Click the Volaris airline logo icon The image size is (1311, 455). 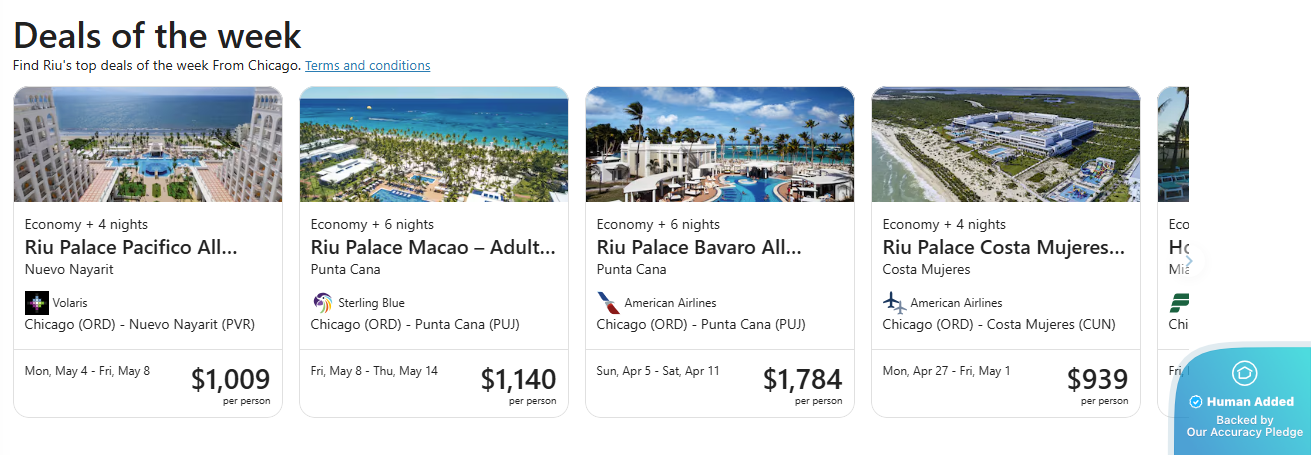tap(37, 302)
